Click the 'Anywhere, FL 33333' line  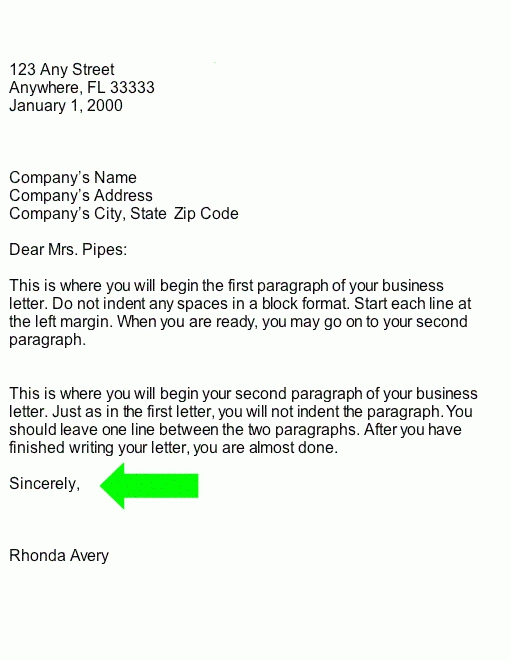(x=82, y=88)
